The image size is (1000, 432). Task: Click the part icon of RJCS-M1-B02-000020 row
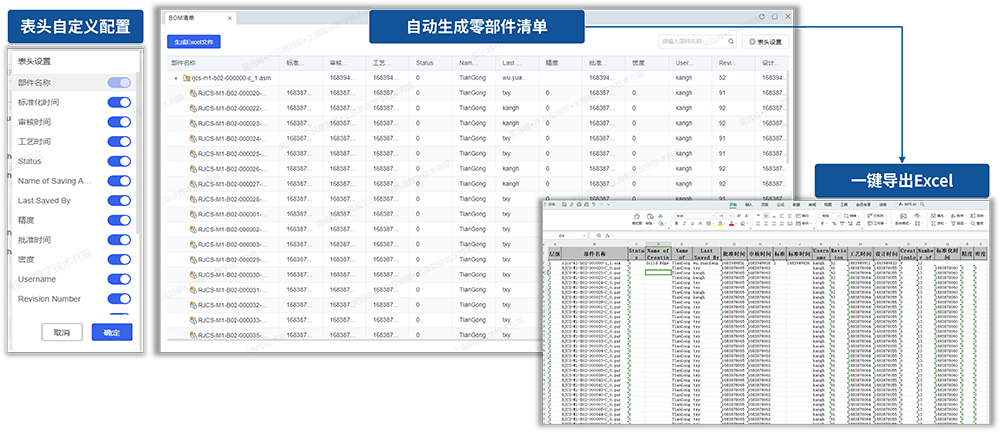pos(193,93)
